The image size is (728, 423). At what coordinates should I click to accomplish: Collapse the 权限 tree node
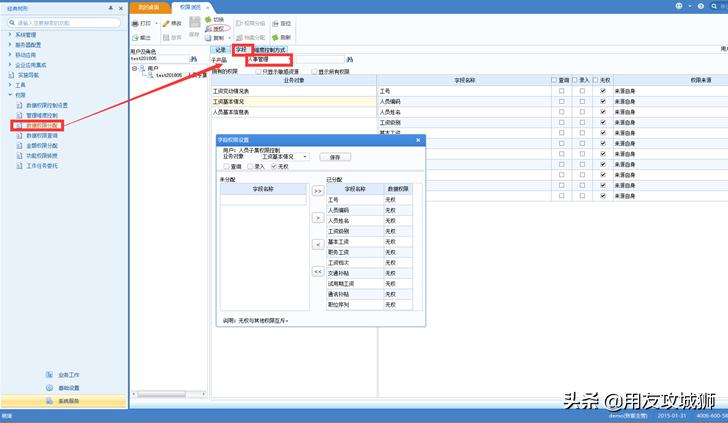(x=10, y=95)
